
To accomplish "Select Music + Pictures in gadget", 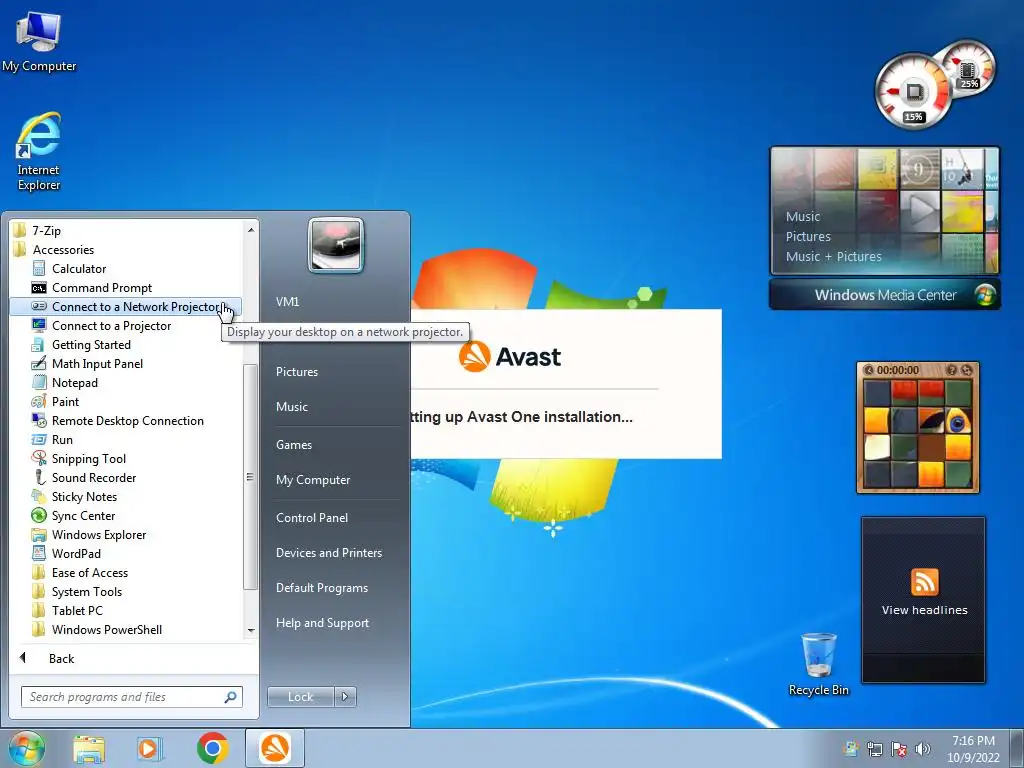I will (833, 257).
